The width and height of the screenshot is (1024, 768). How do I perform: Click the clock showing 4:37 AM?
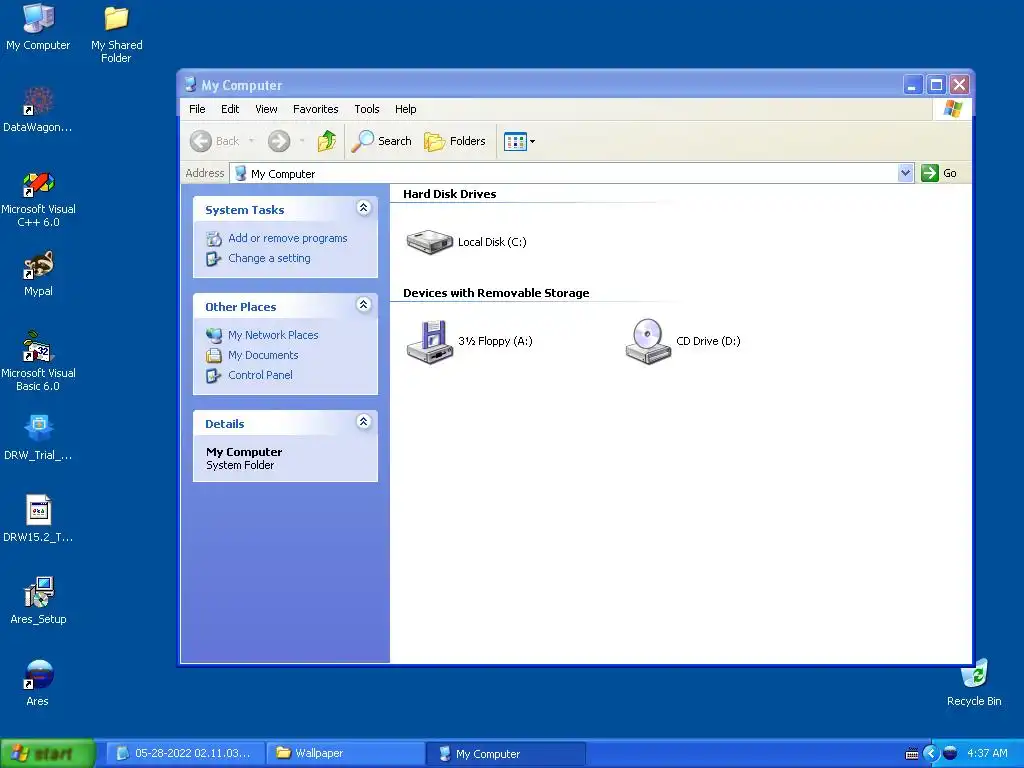[x=987, y=754]
